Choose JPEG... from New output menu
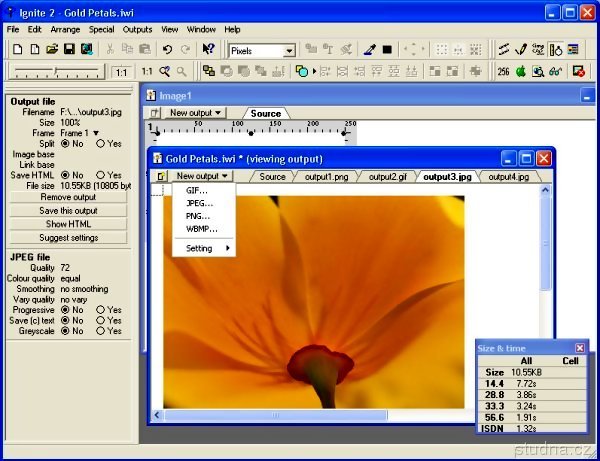This screenshot has height=461, width=600. click(200, 203)
